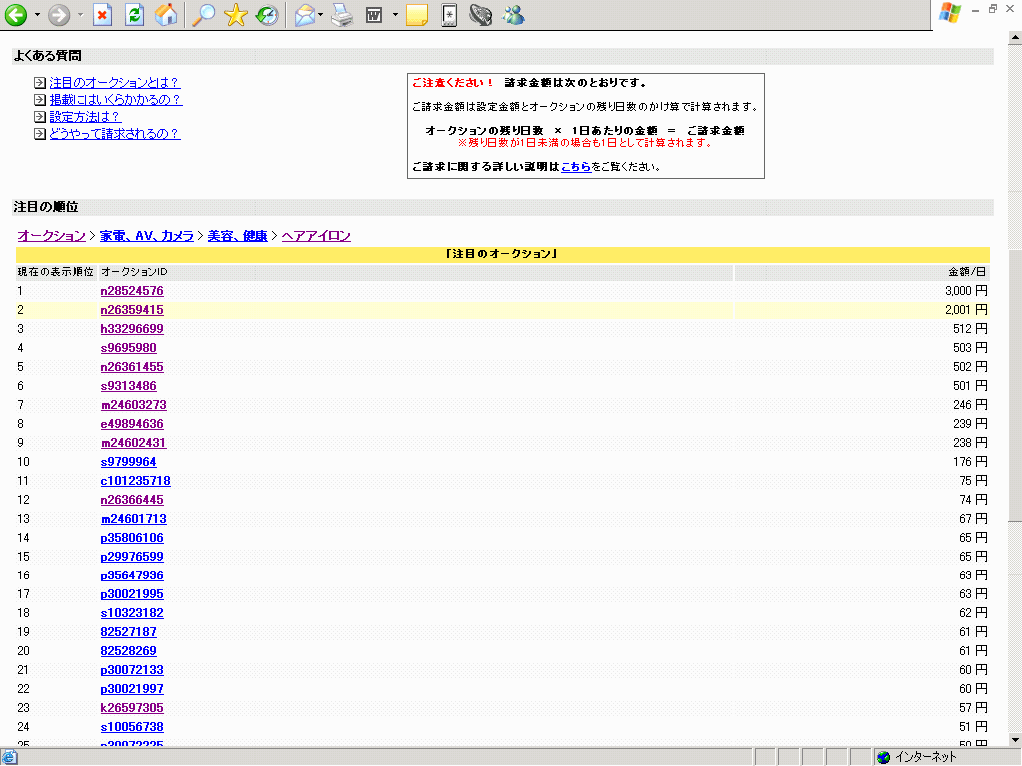Click the 現在の表示順位 column header
Screen dimensions: 1022x766
coord(55,272)
